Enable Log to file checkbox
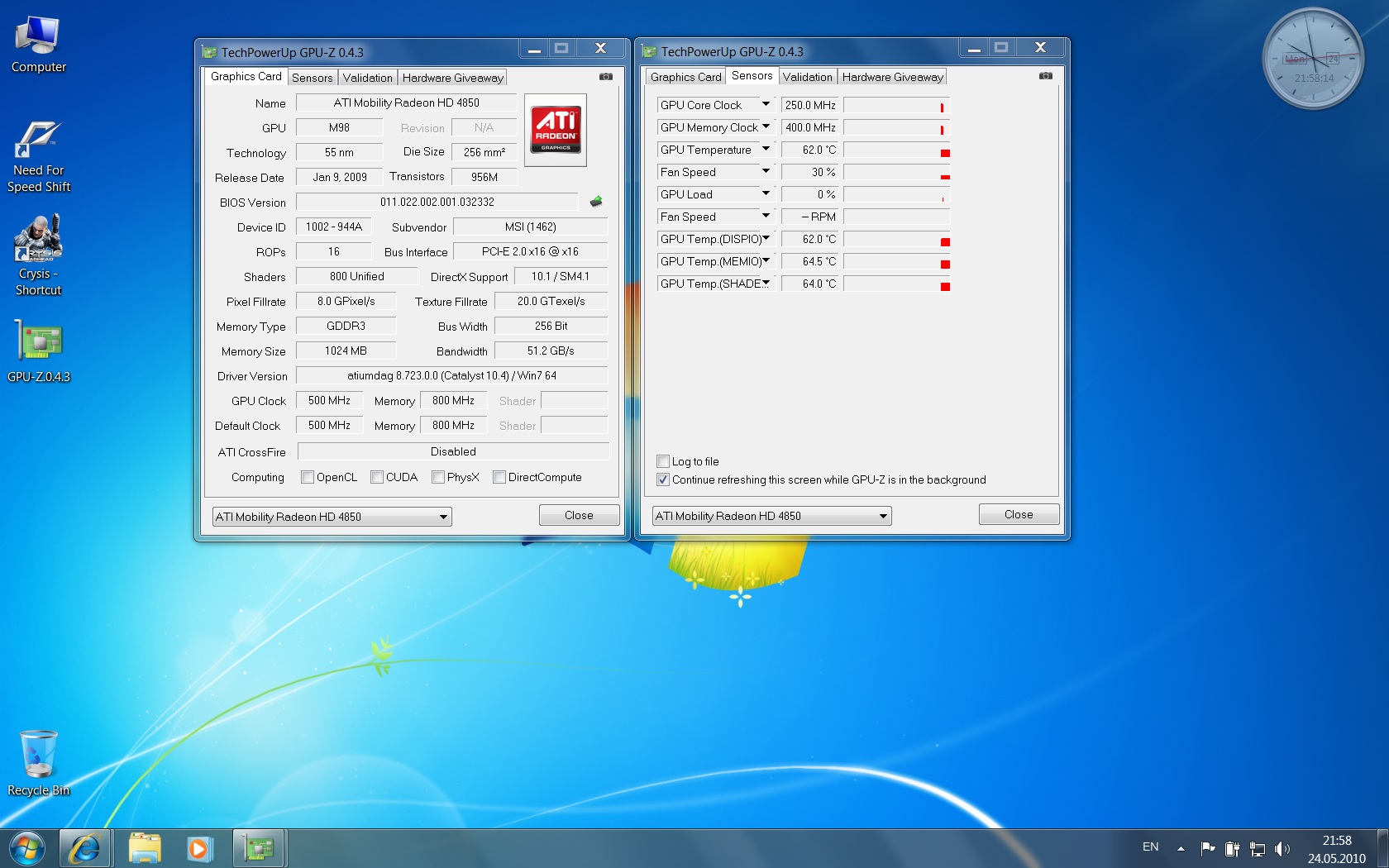The height and width of the screenshot is (868, 1389). click(x=663, y=461)
